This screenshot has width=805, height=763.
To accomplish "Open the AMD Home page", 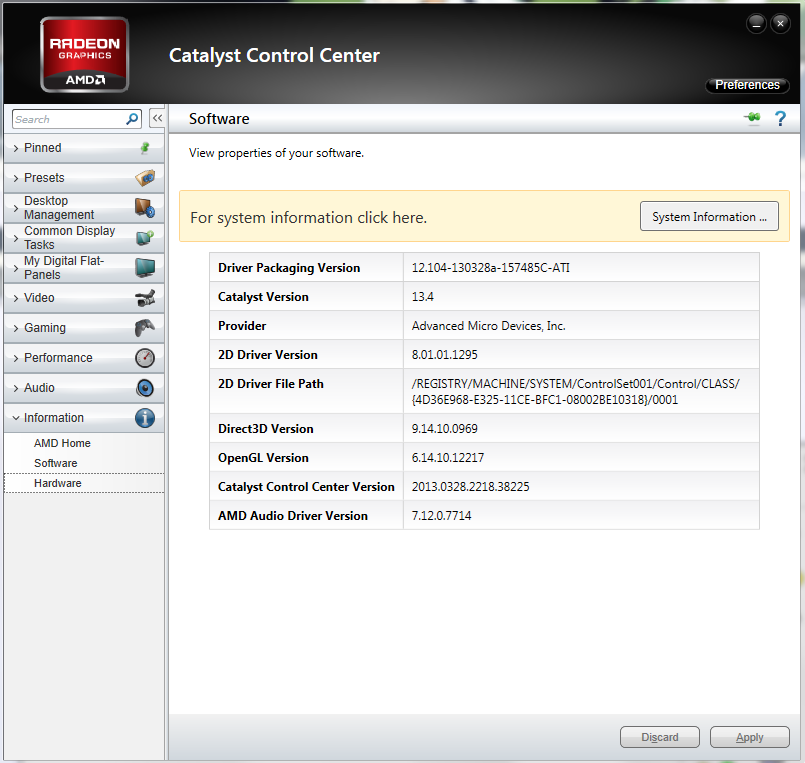I will point(62,443).
